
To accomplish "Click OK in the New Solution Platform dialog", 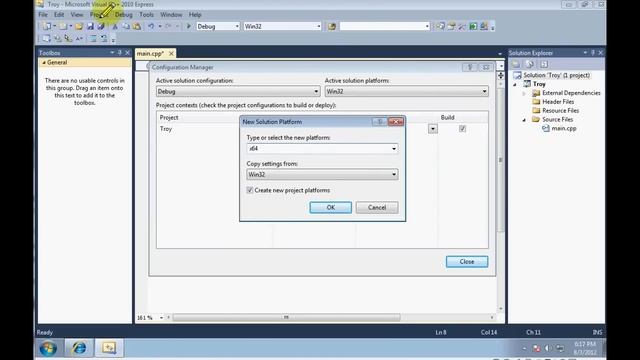I will coord(331,207).
